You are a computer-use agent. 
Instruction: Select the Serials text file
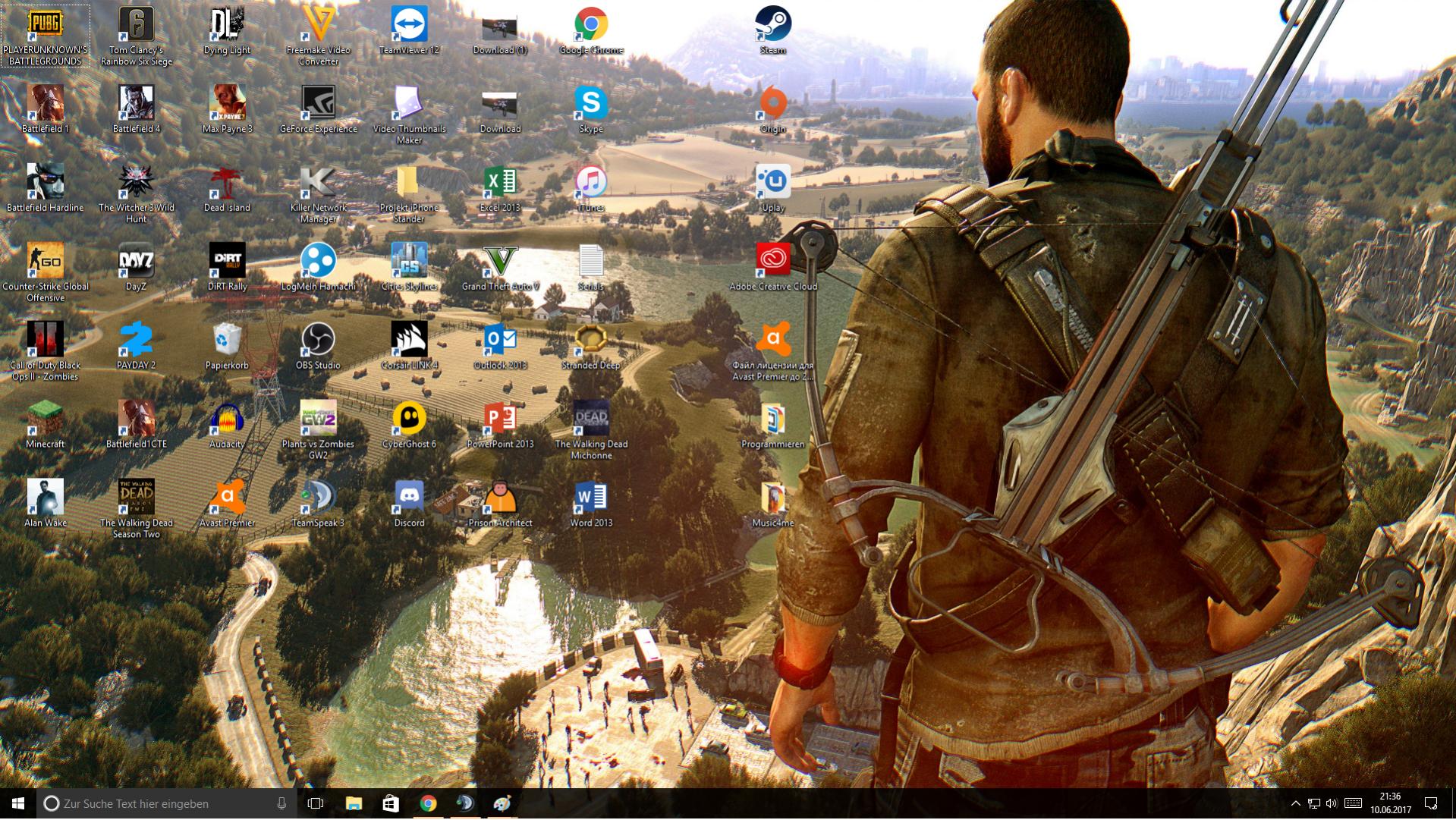tap(591, 267)
